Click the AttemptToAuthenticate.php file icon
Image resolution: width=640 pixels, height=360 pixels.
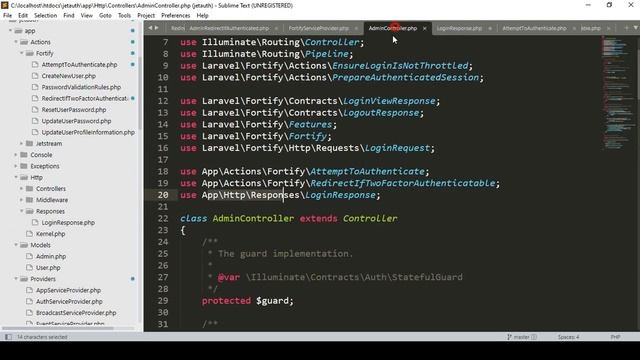coord(35,64)
